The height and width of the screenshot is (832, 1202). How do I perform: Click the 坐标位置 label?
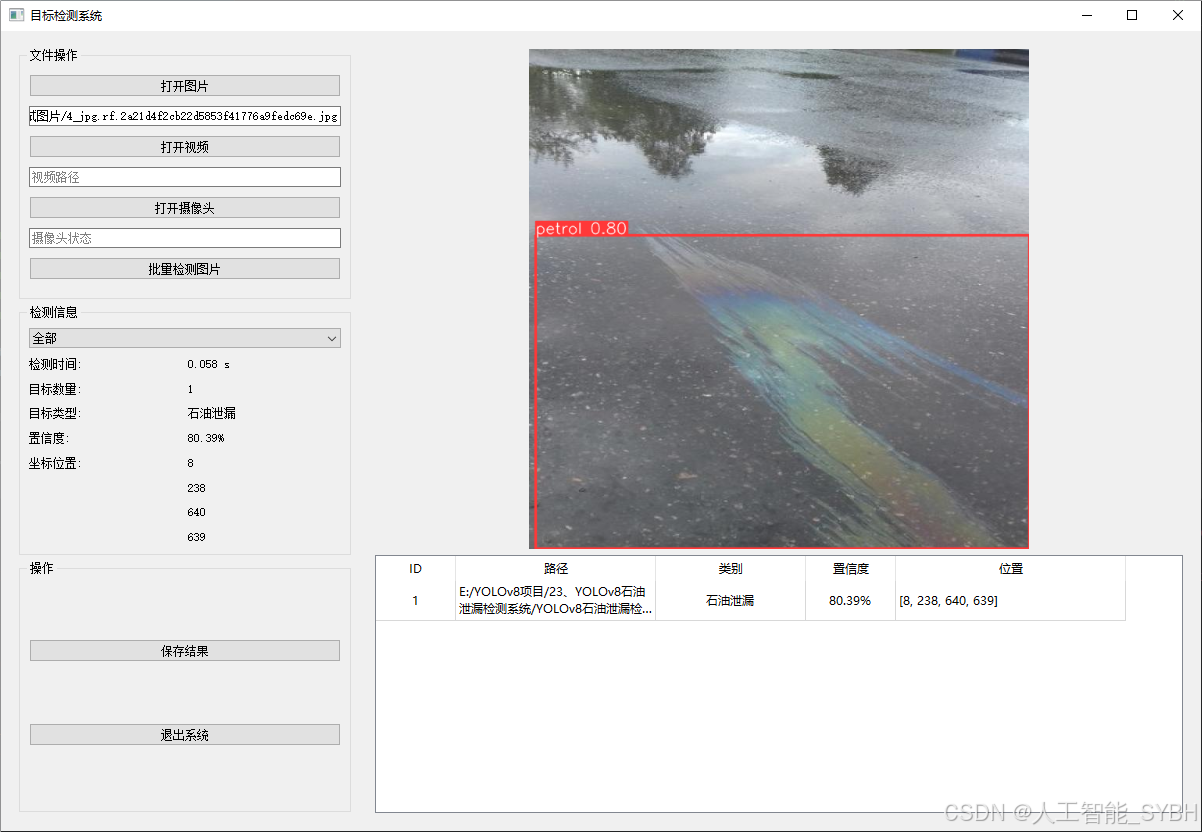[x=54, y=463]
